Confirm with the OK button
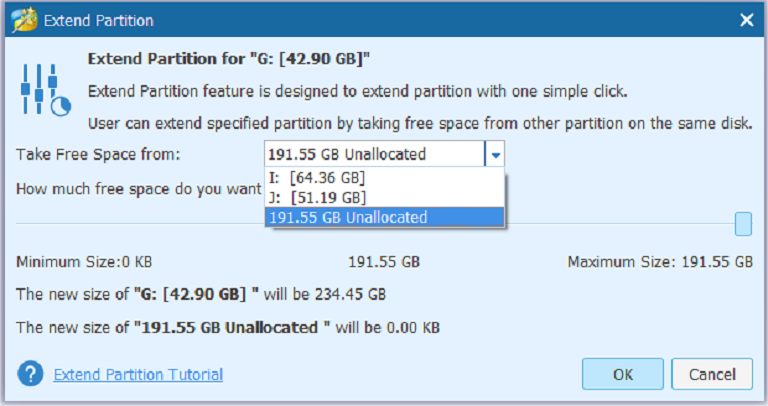Viewport: 768px width, 406px height. click(623, 374)
